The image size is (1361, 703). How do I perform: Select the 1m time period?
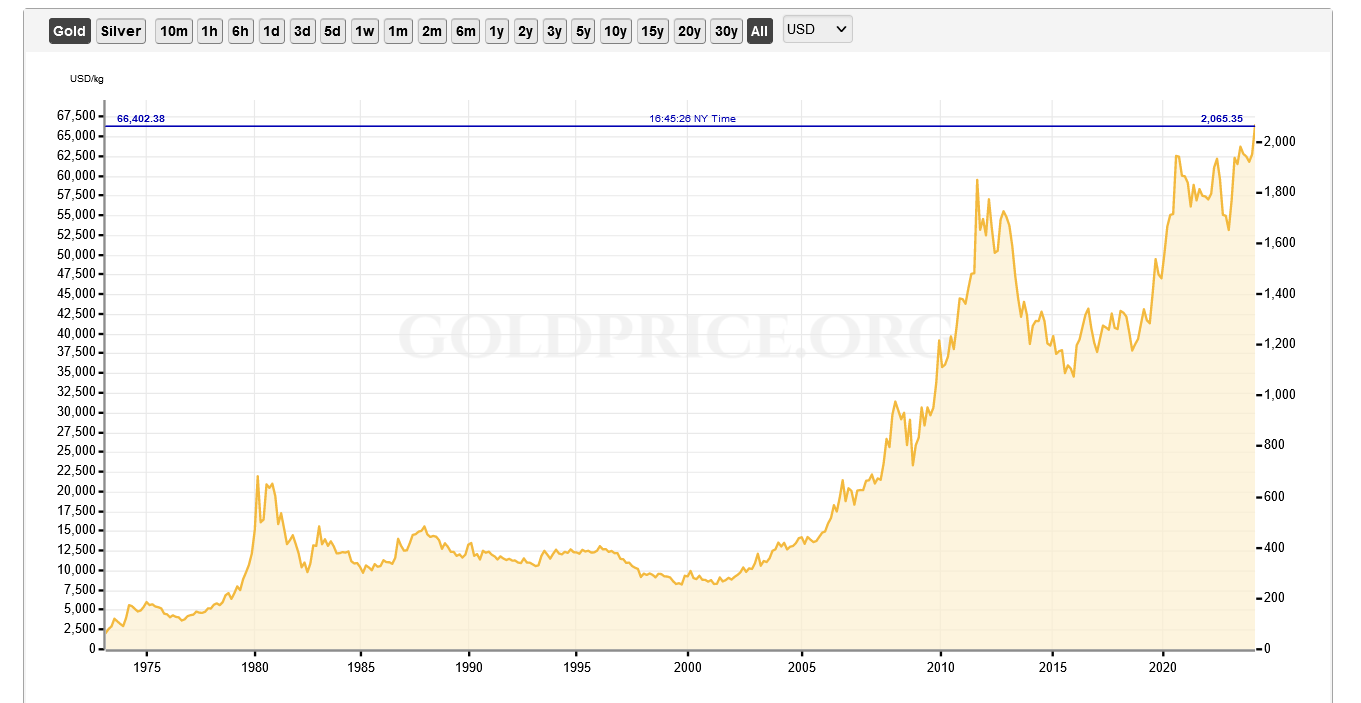[397, 31]
